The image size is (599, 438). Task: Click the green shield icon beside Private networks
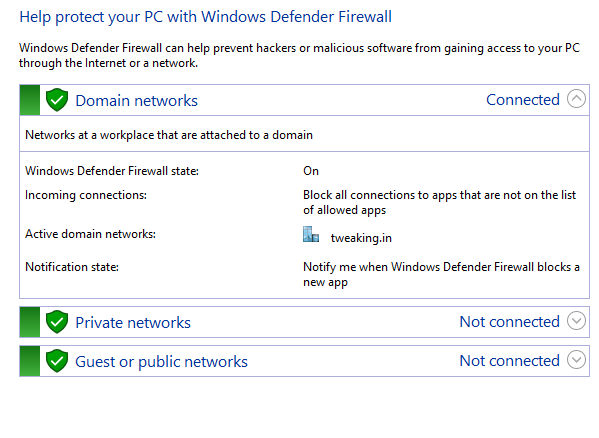pyautogui.click(x=57, y=322)
